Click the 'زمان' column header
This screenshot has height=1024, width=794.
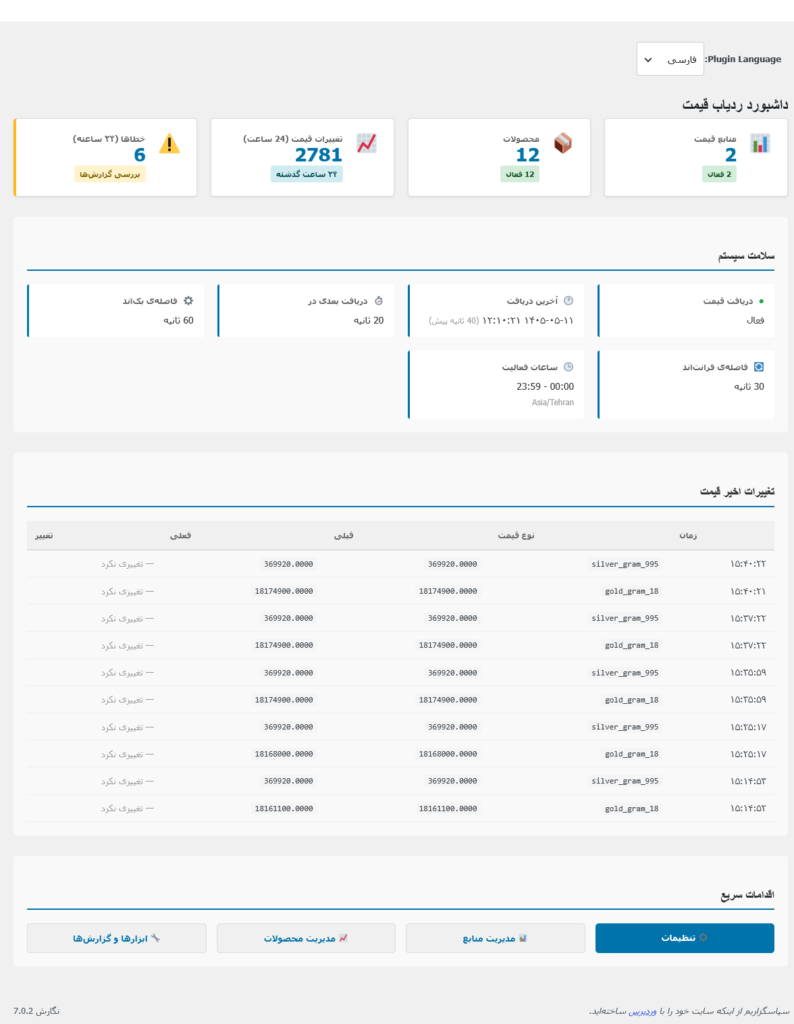[x=688, y=536]
